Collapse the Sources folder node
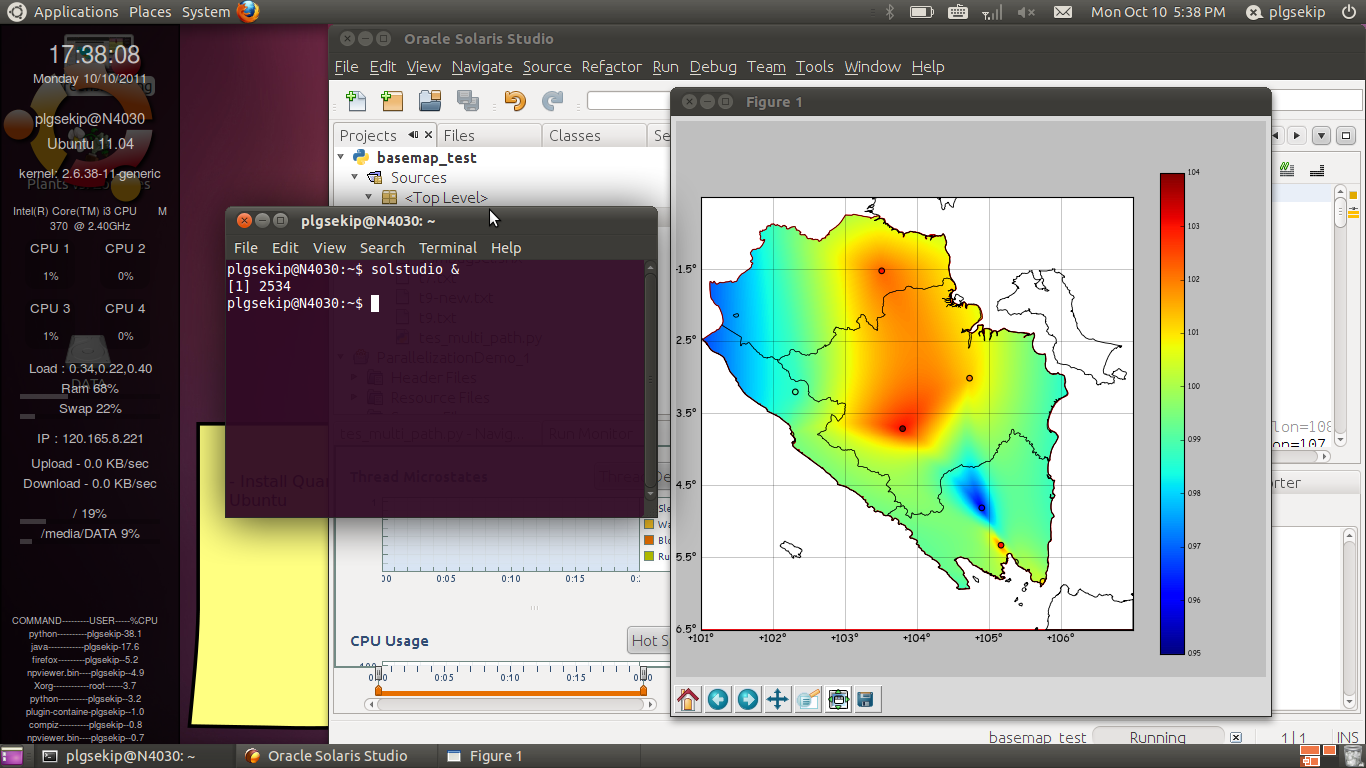This screenshot has width=1366, height=768. click(355, 177)
